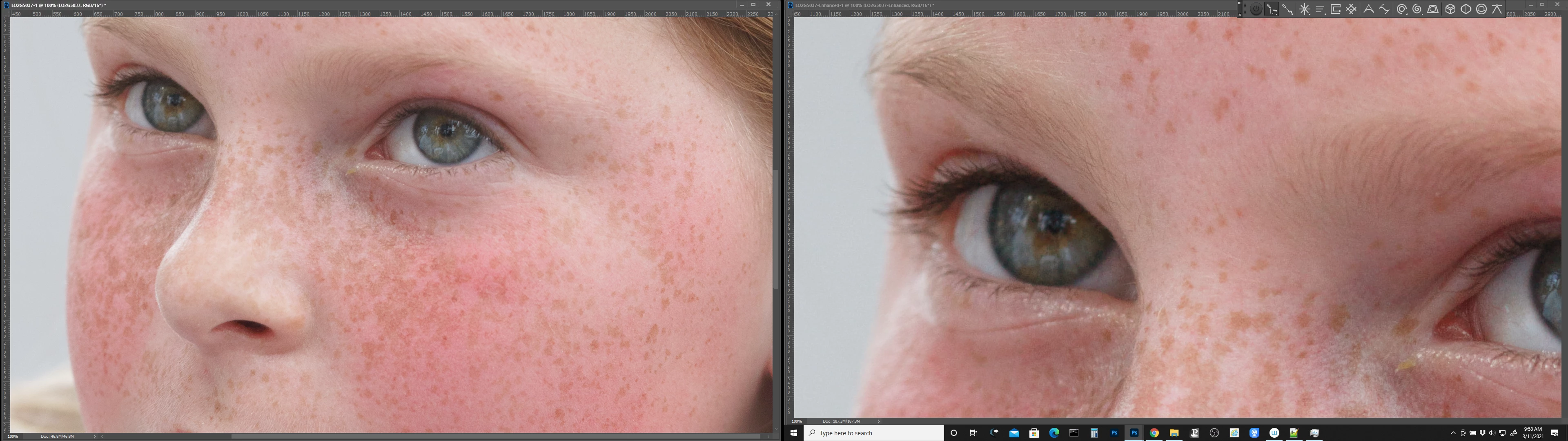Image resolution: width=1568 pixels, height=441 pixels.
Task: Click the parallel lines tool icon
Action: [x=1320, y=9]
